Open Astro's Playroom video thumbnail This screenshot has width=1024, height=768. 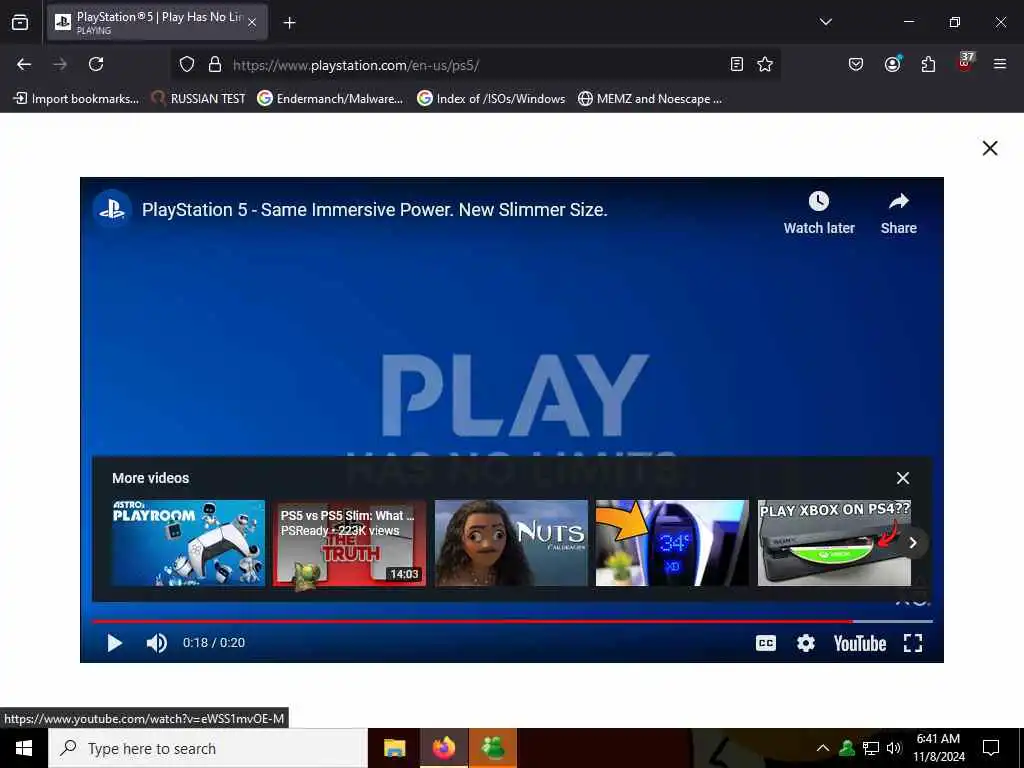188,543
